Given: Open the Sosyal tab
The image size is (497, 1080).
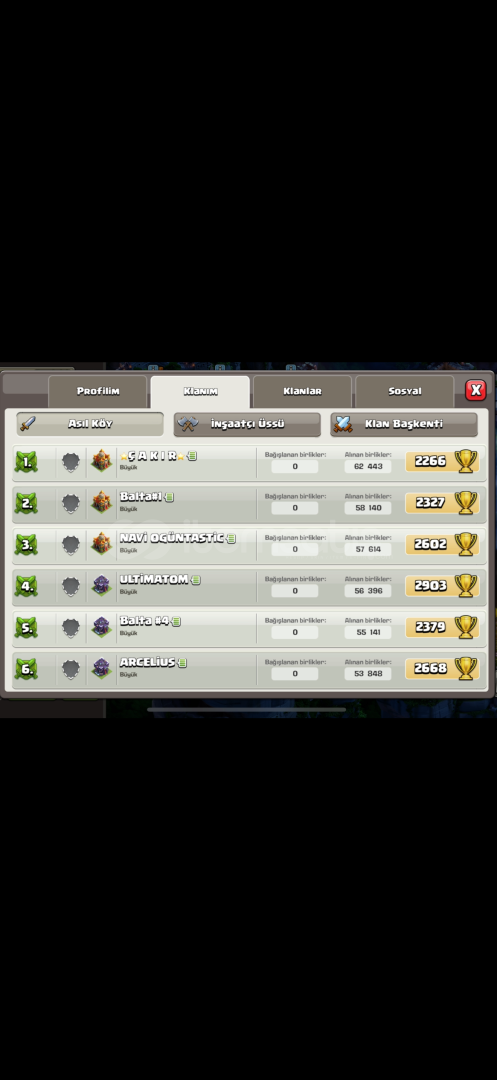Looking at the screenshot, I should click(x=404, y=391).
